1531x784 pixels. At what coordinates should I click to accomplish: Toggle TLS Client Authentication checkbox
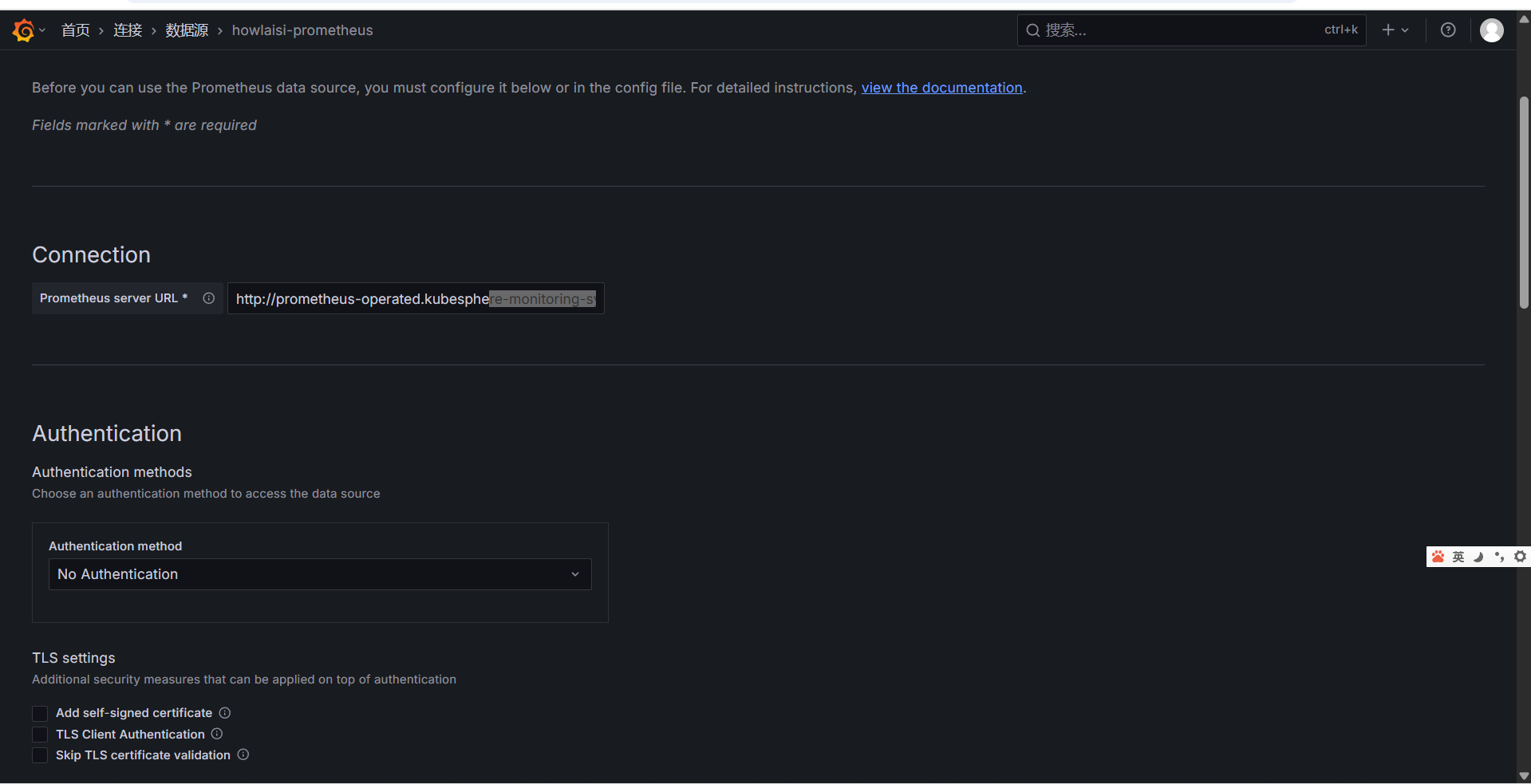(40, 735)
